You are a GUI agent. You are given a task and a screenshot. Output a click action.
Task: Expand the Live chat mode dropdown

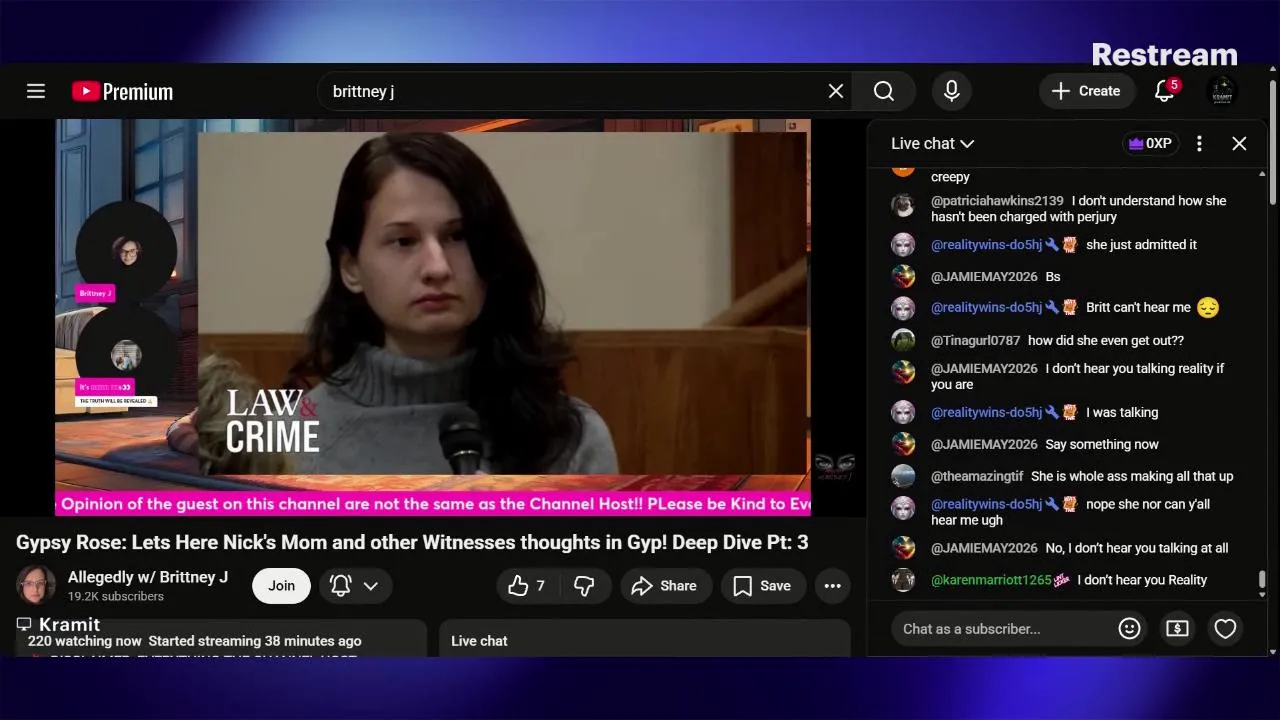(x=932, y=143)
